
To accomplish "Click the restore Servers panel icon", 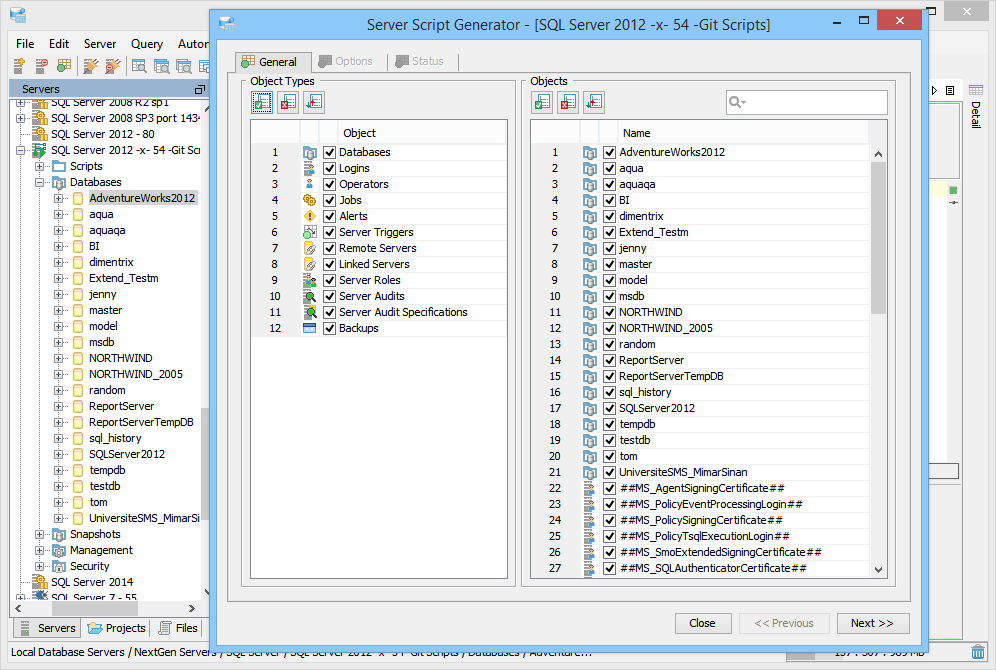I will tap(199, 90).
